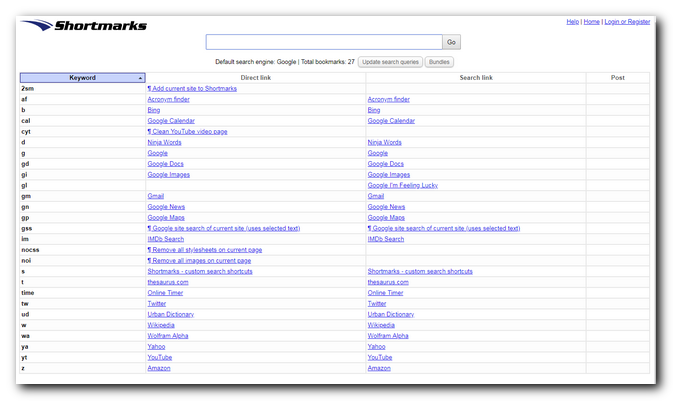
Task: Open Google search link in the g row
Action: coord(378,153)
